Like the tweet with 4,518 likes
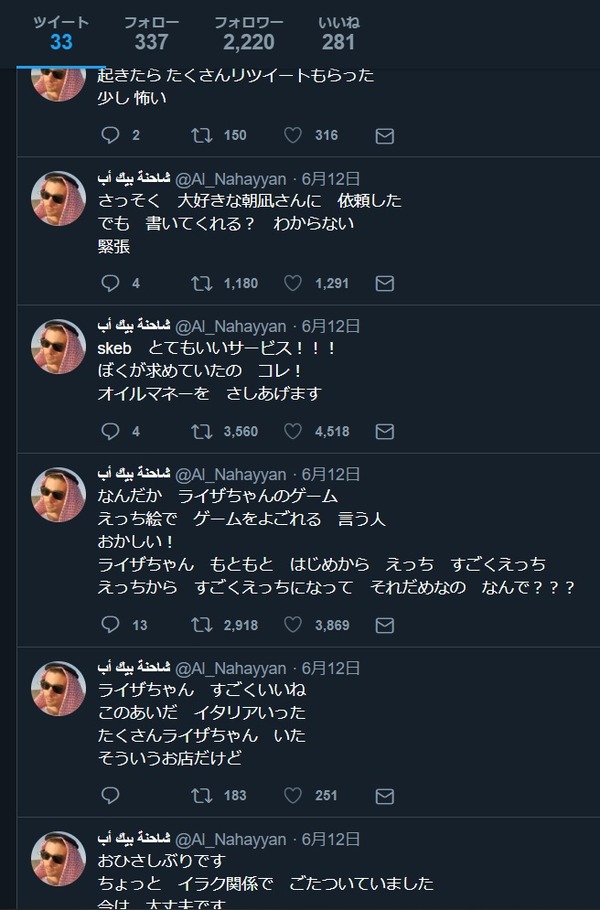Screen dimensions: 600x910 (292, 431)
